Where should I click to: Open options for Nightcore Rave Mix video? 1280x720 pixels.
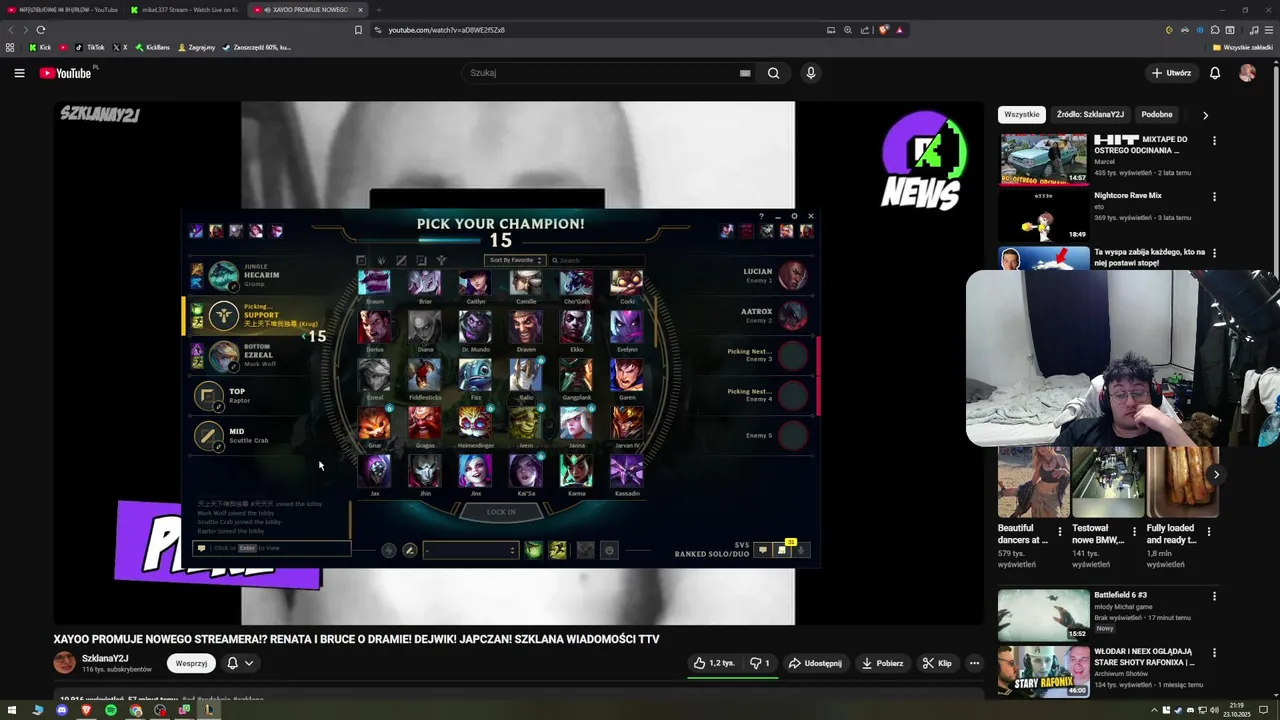click(1214, 197)
